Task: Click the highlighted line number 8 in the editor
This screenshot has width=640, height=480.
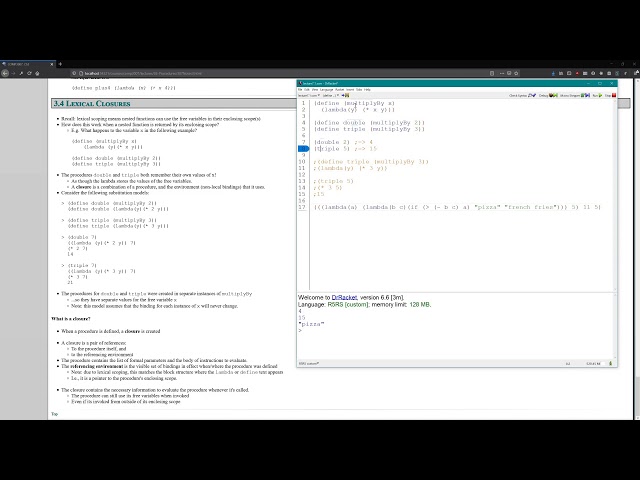Action: 303,149
